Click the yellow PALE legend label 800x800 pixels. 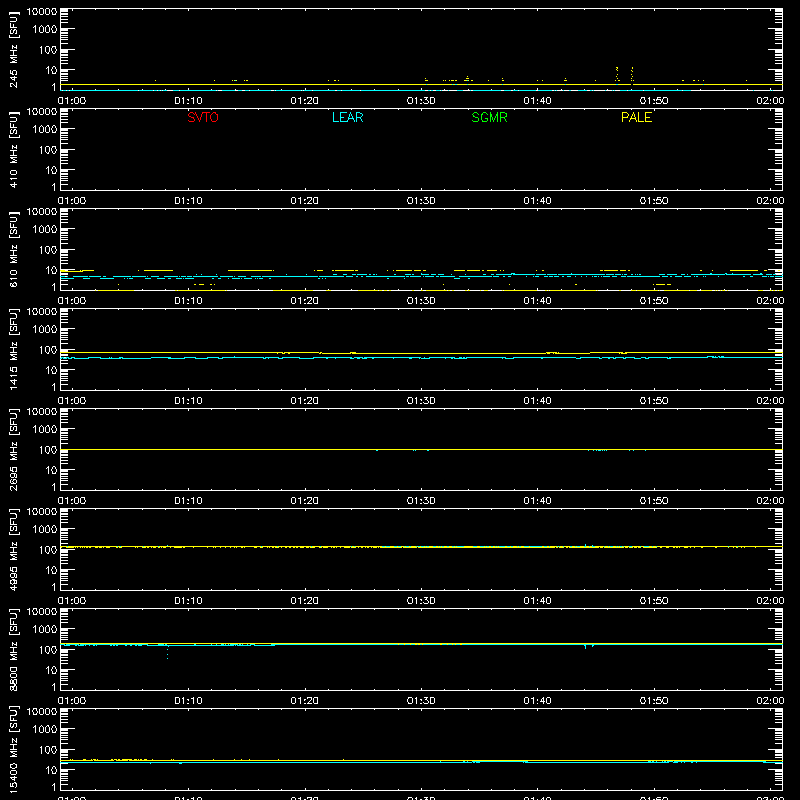point(636,117)
